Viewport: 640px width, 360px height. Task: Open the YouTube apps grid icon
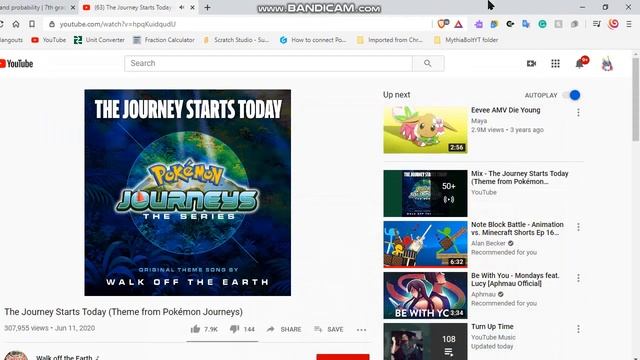tap(555, 63)
